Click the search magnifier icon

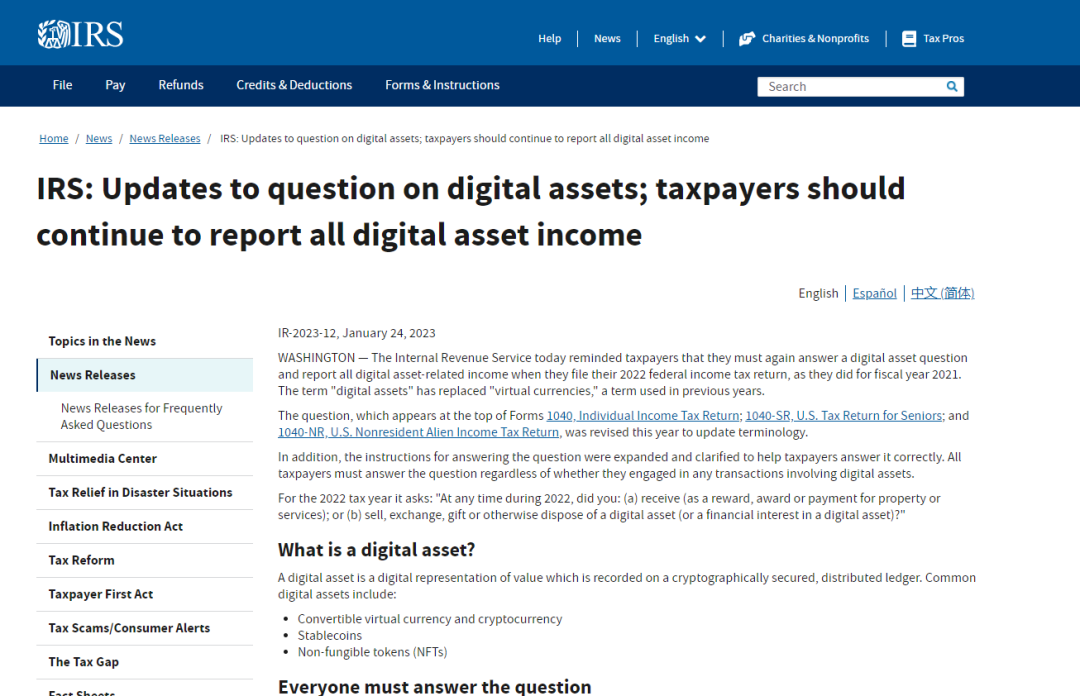pos(952,86)
